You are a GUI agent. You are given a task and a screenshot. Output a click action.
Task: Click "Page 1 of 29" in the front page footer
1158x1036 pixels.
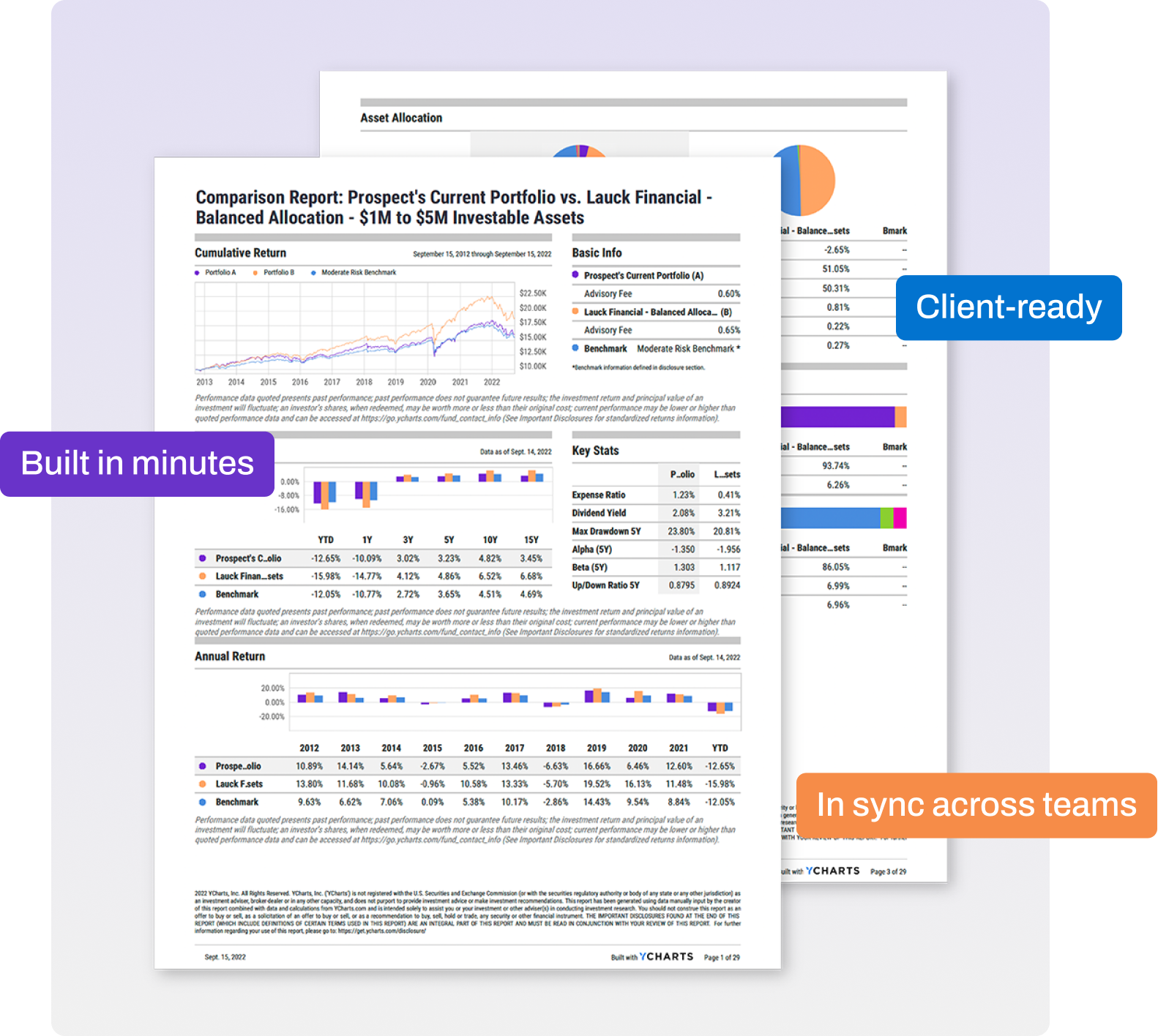[x=722, y=958]
